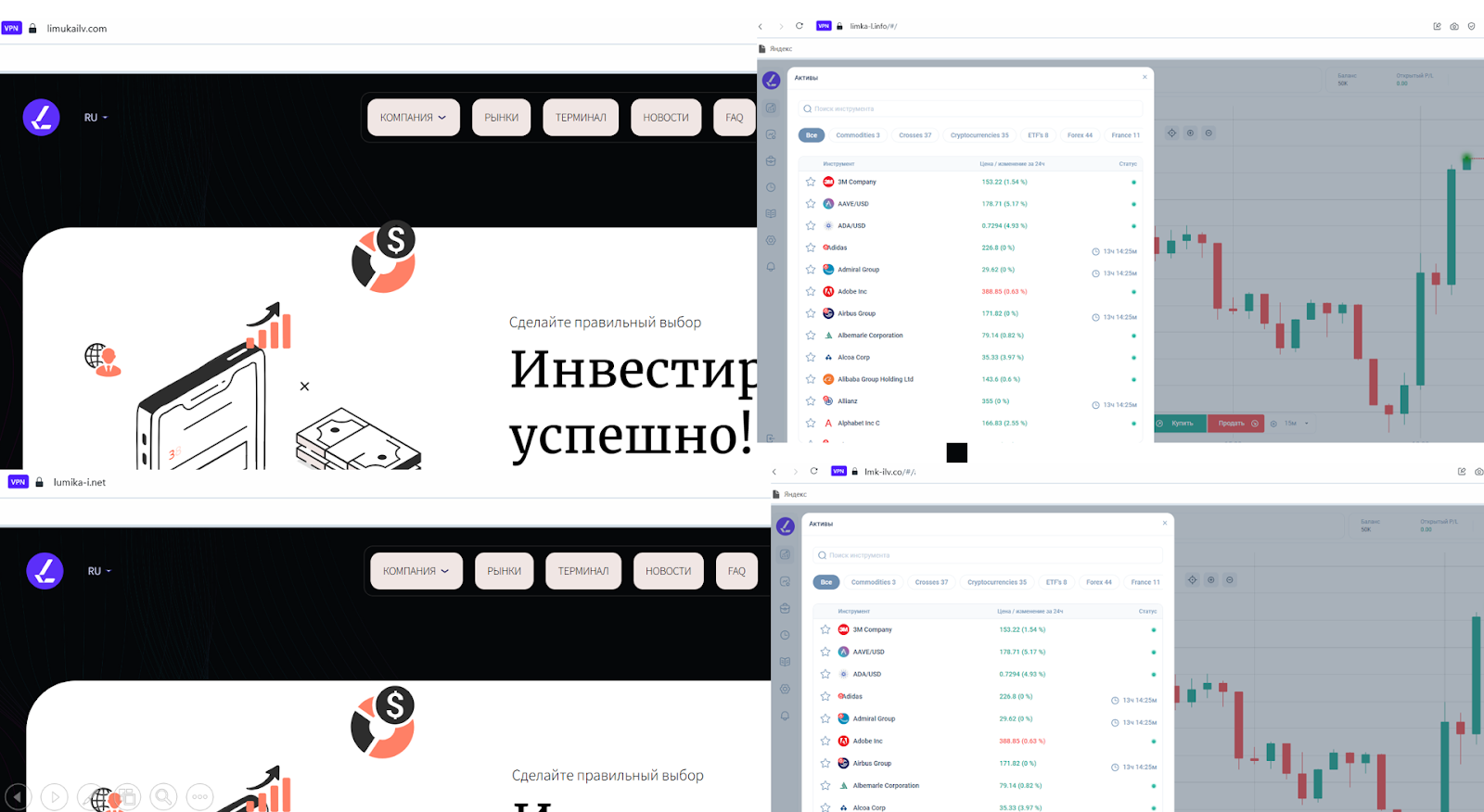Open bell icon in lmk-ilv.co sidebar
1484x812 pixels.
tap(785, 716)
